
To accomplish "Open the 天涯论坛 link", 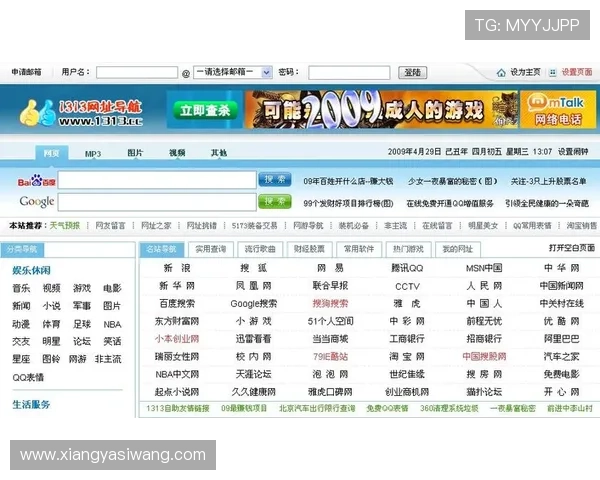I will [x=253, y=374].
